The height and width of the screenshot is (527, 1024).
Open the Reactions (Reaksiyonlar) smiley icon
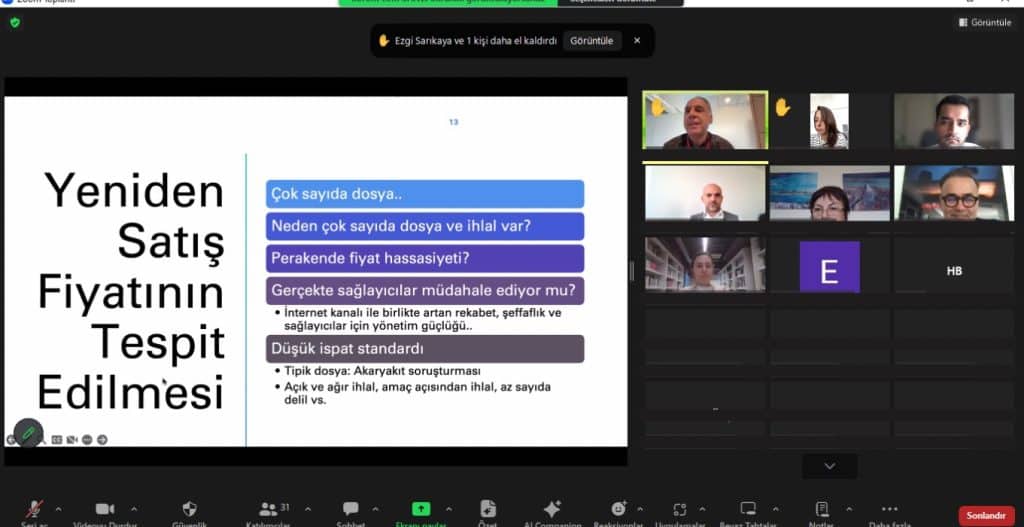point(619,509)
